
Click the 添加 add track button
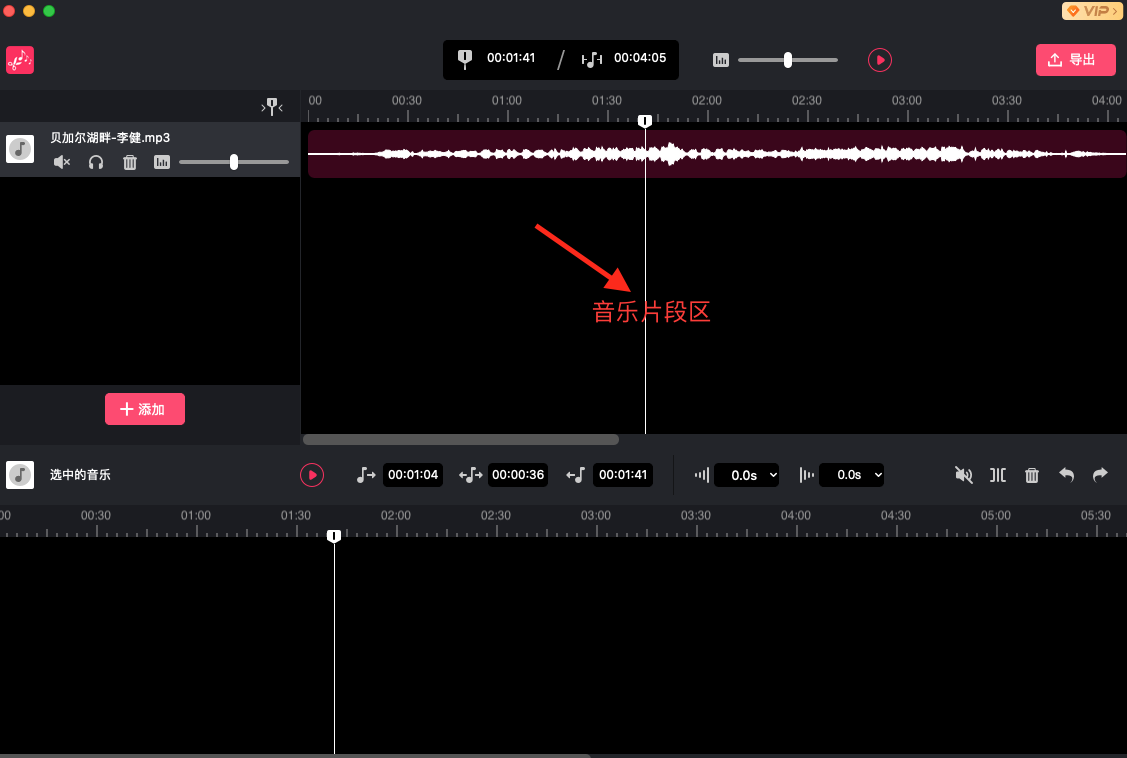[x=145, y=409]
